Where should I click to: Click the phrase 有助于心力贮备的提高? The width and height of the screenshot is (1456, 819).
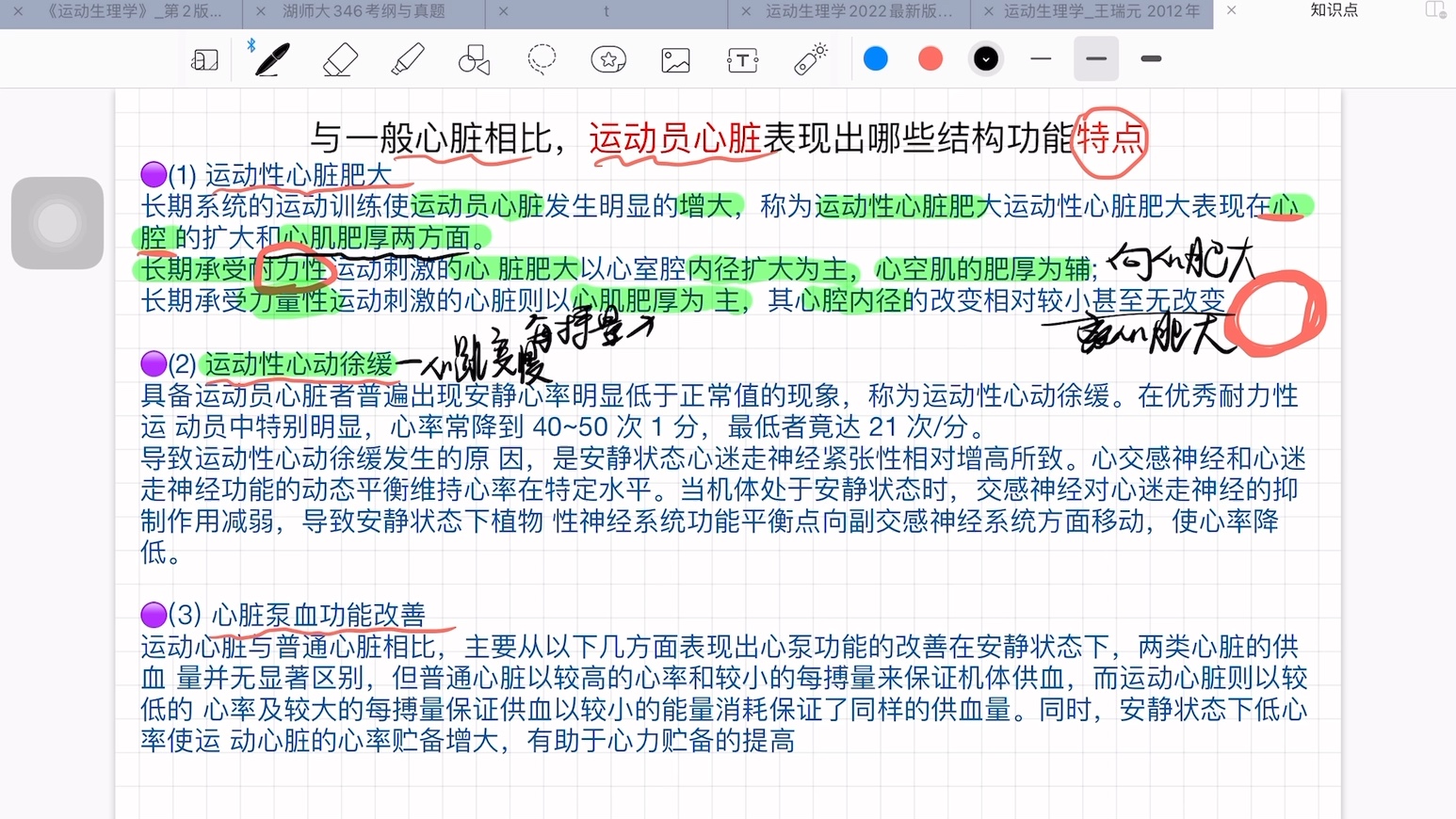[x=660, y=741]
